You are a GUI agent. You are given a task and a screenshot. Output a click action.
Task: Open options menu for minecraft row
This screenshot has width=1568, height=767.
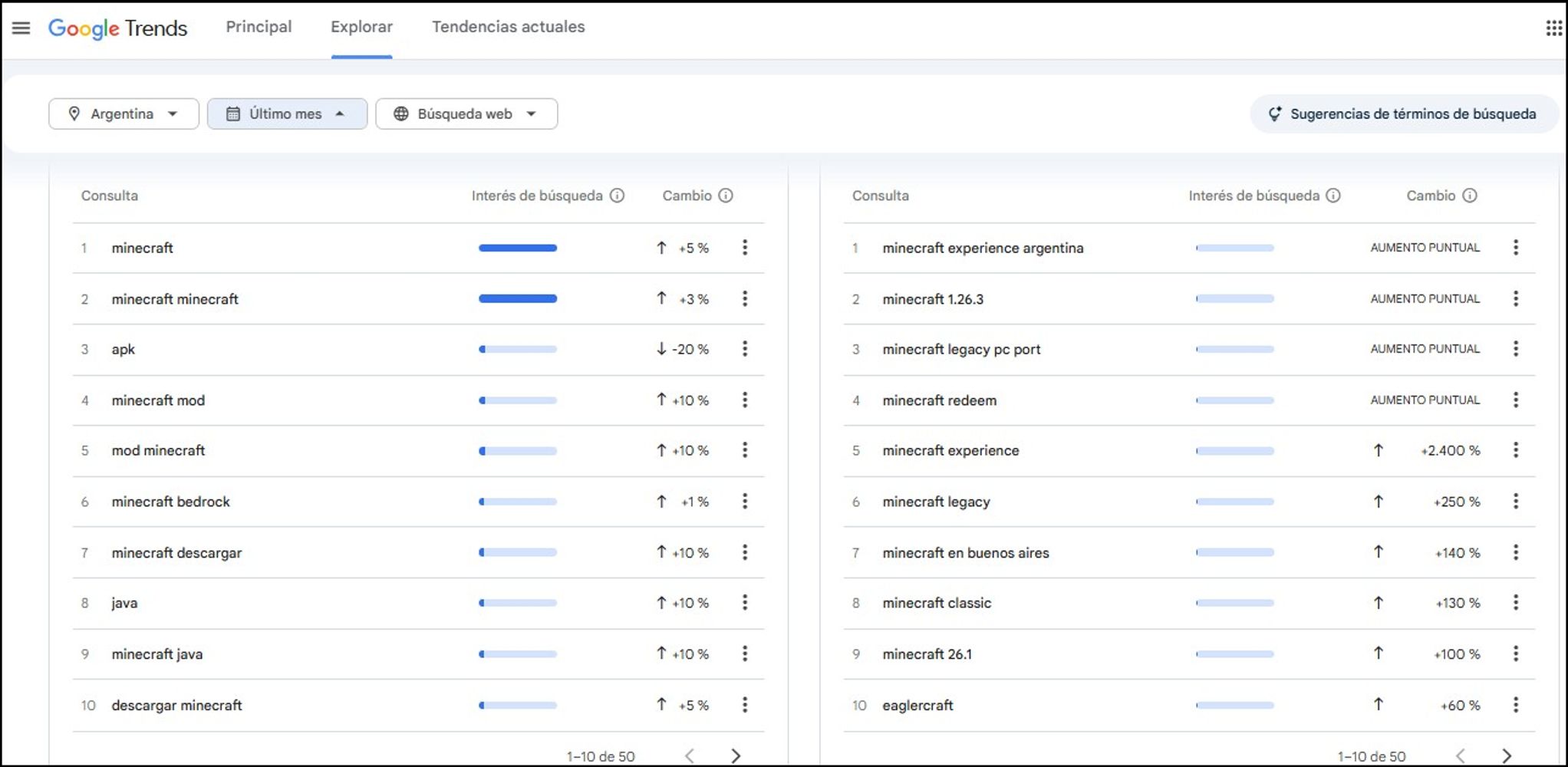pyautogui.click(x=745, y=247)
